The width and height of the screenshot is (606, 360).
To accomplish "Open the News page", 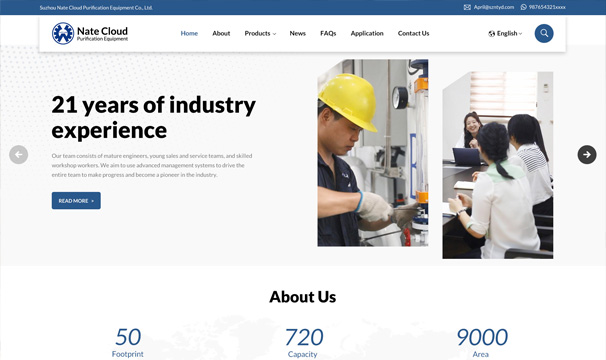I will [298, 34].
